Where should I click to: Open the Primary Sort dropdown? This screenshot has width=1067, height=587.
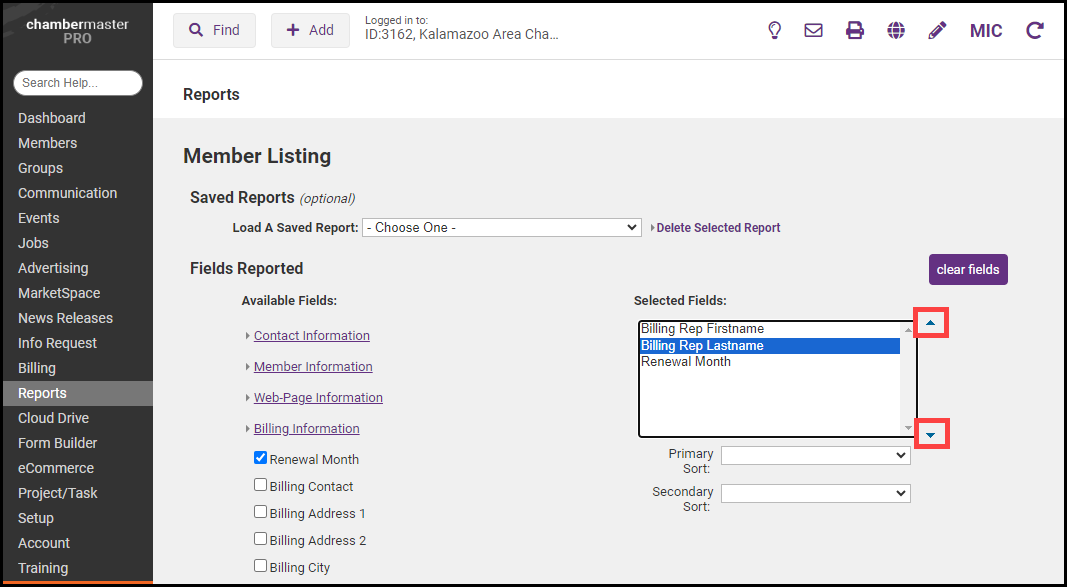pyautogui.click(x=815, y=455)
